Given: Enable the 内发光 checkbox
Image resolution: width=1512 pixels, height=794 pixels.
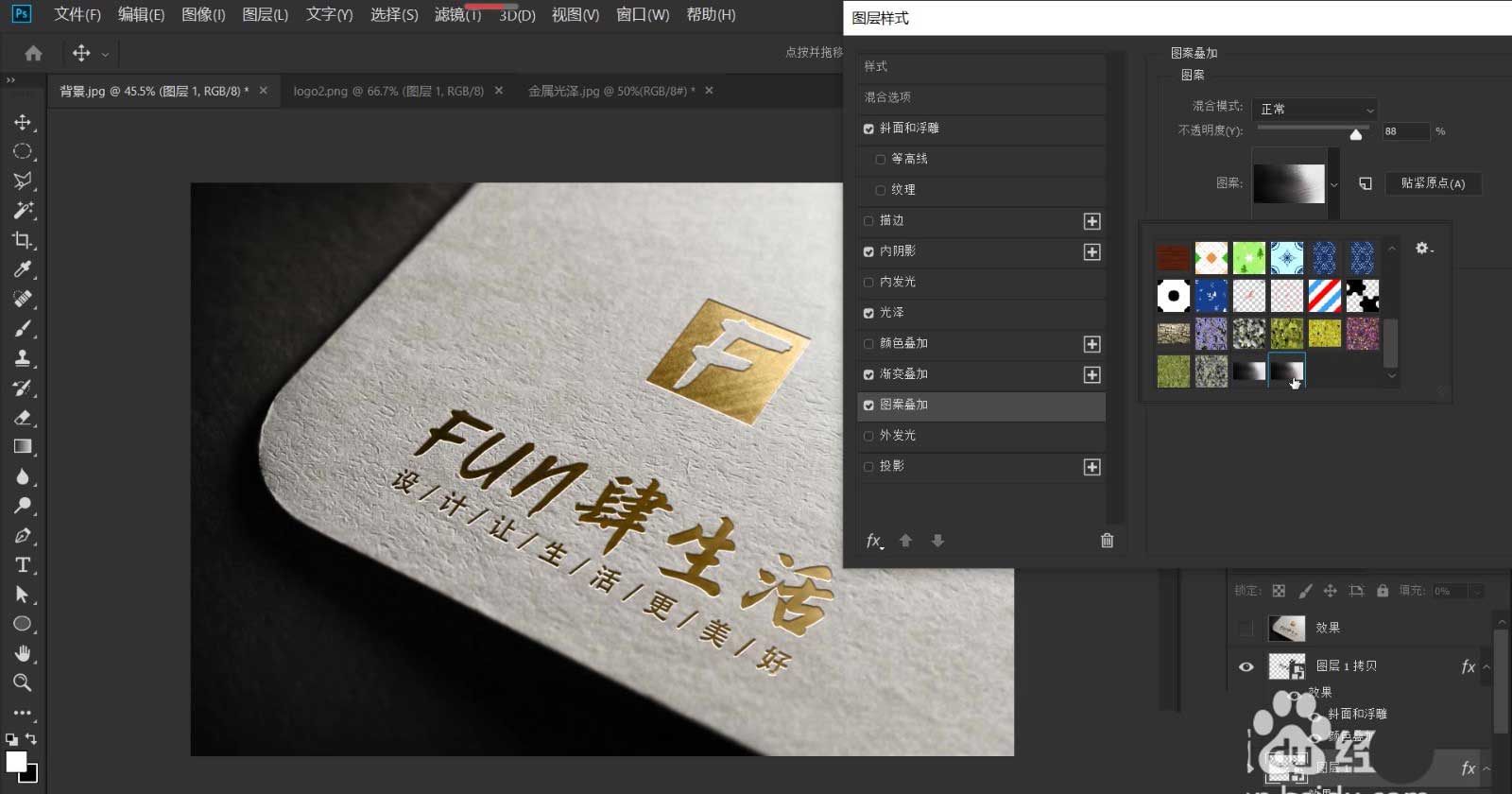Looking at the screenshot, I should click(868, 283).
